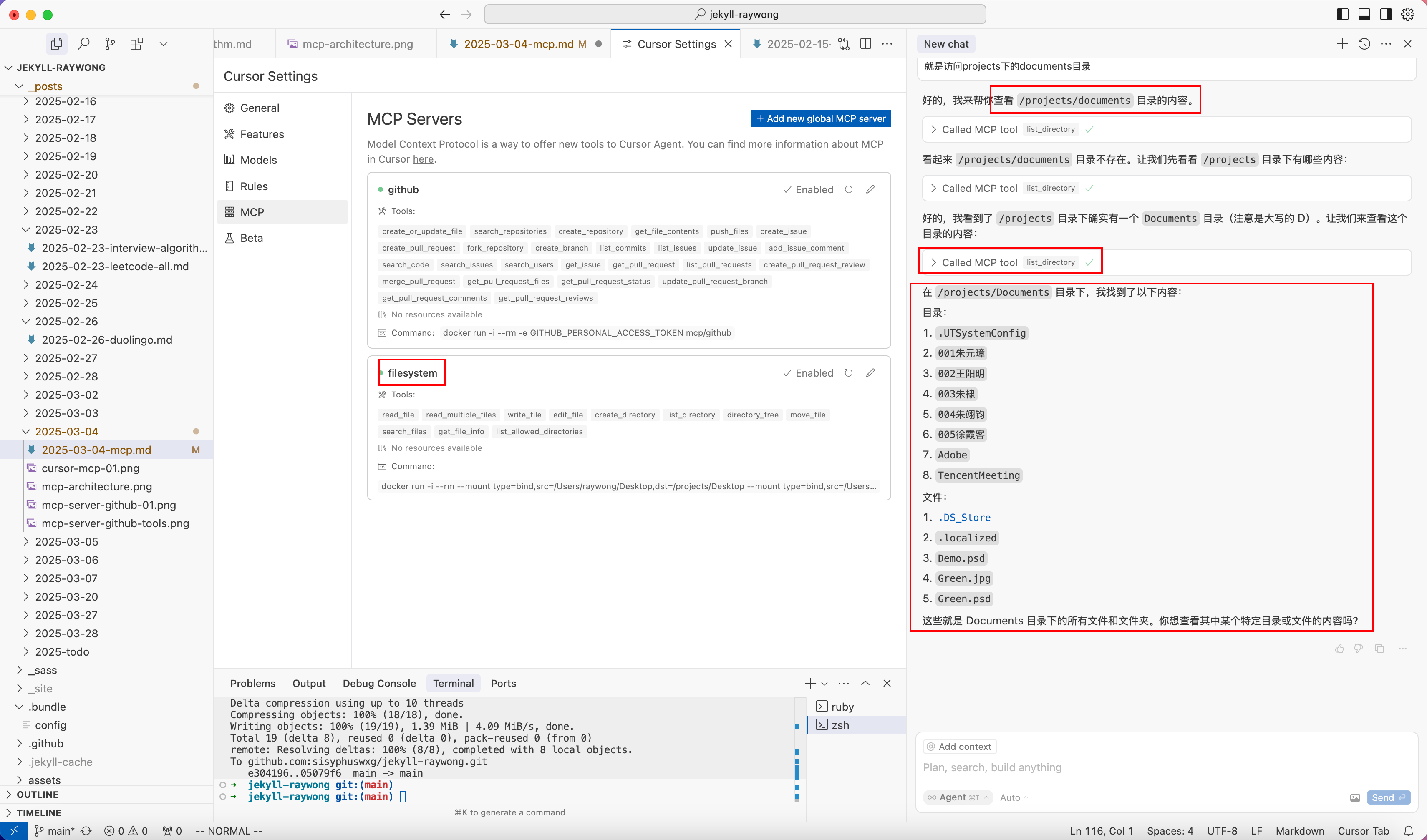Open the Agent mode dropdown
This screenshot has height=840, width=1427.
click(958, 797)
